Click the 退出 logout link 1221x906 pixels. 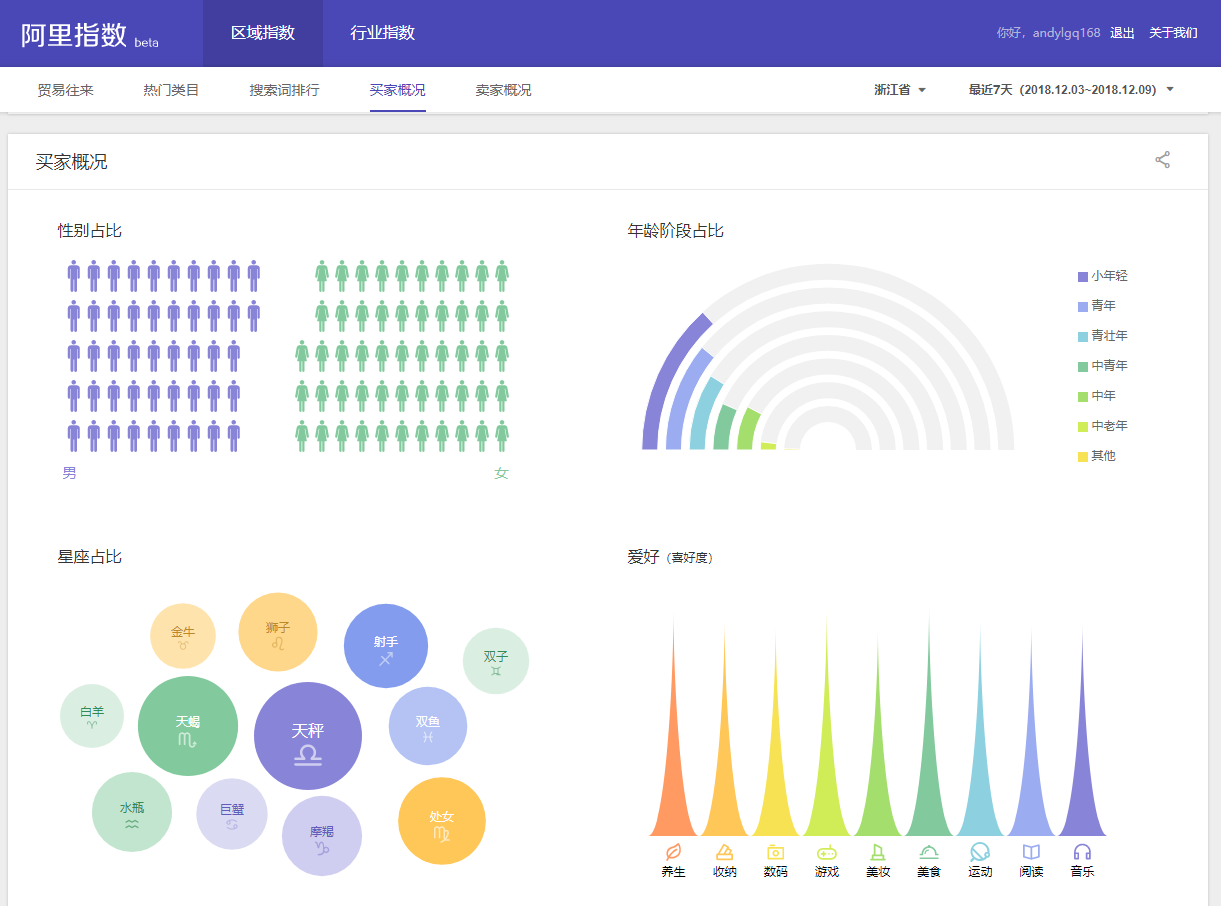[1122, 33]
